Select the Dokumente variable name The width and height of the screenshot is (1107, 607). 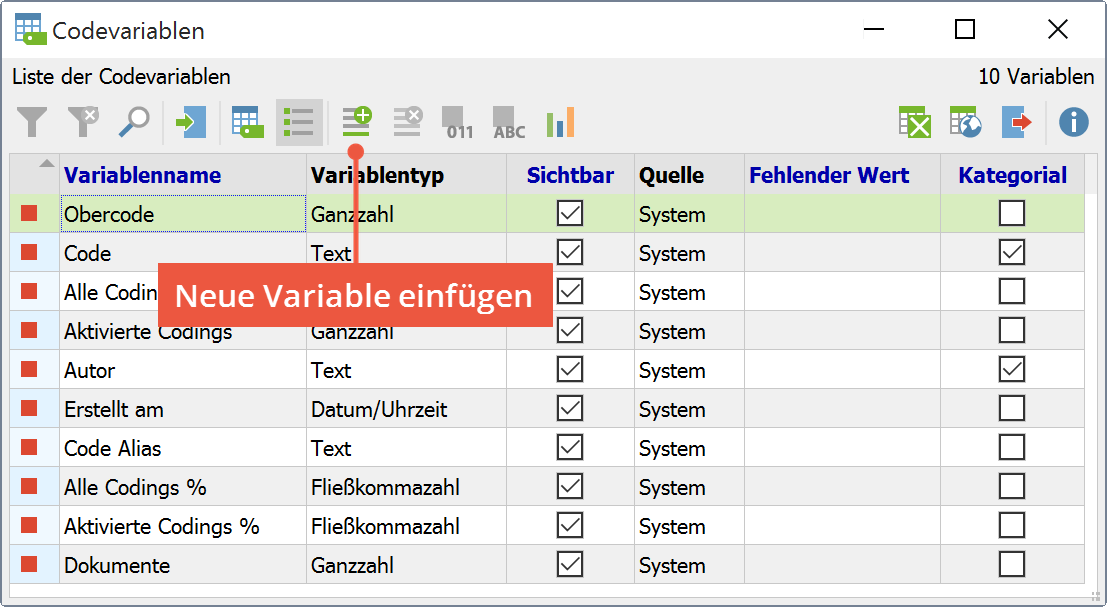(x=117, y=565)
